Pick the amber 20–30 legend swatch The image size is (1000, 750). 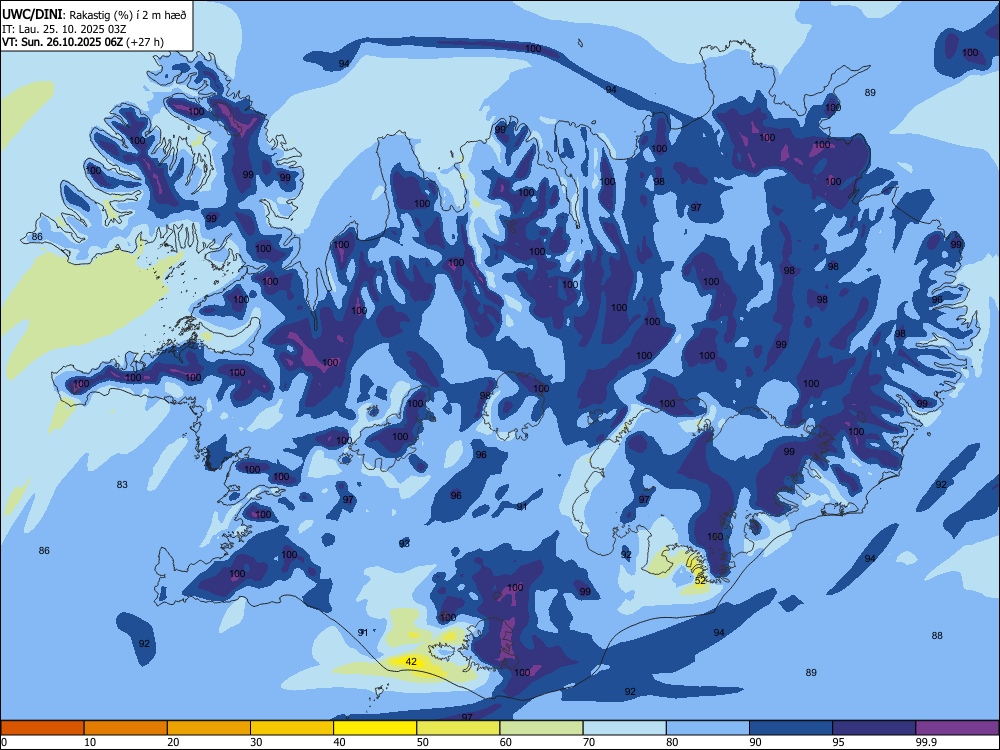(209, 728)
